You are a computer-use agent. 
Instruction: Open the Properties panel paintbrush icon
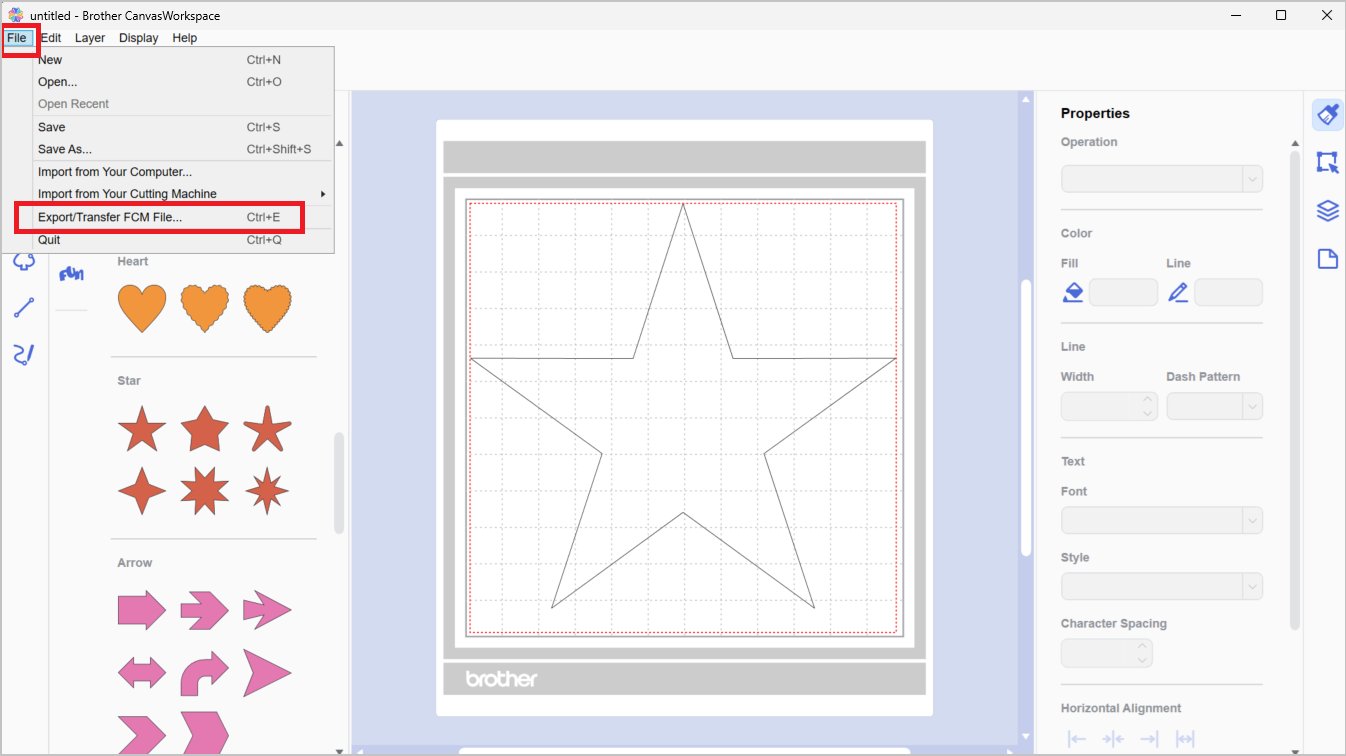tap(1327, 114)
